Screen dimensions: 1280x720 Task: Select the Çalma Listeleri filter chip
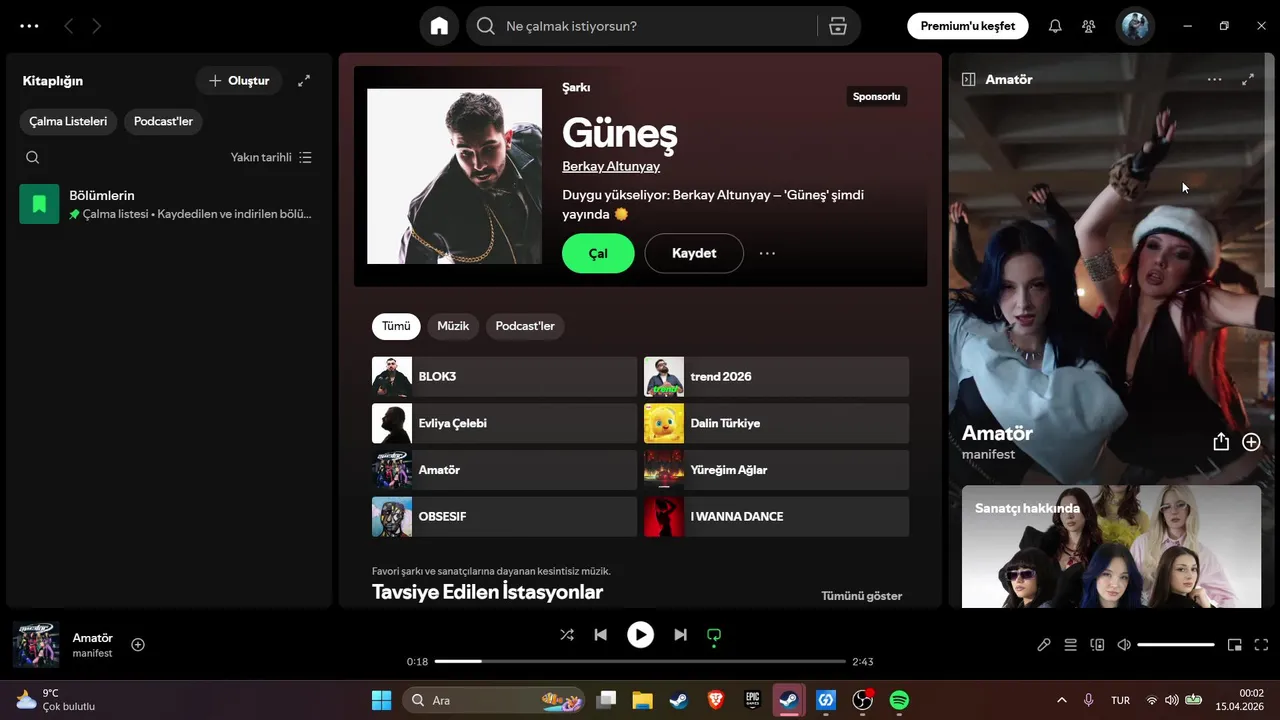(x=68, y=121)
